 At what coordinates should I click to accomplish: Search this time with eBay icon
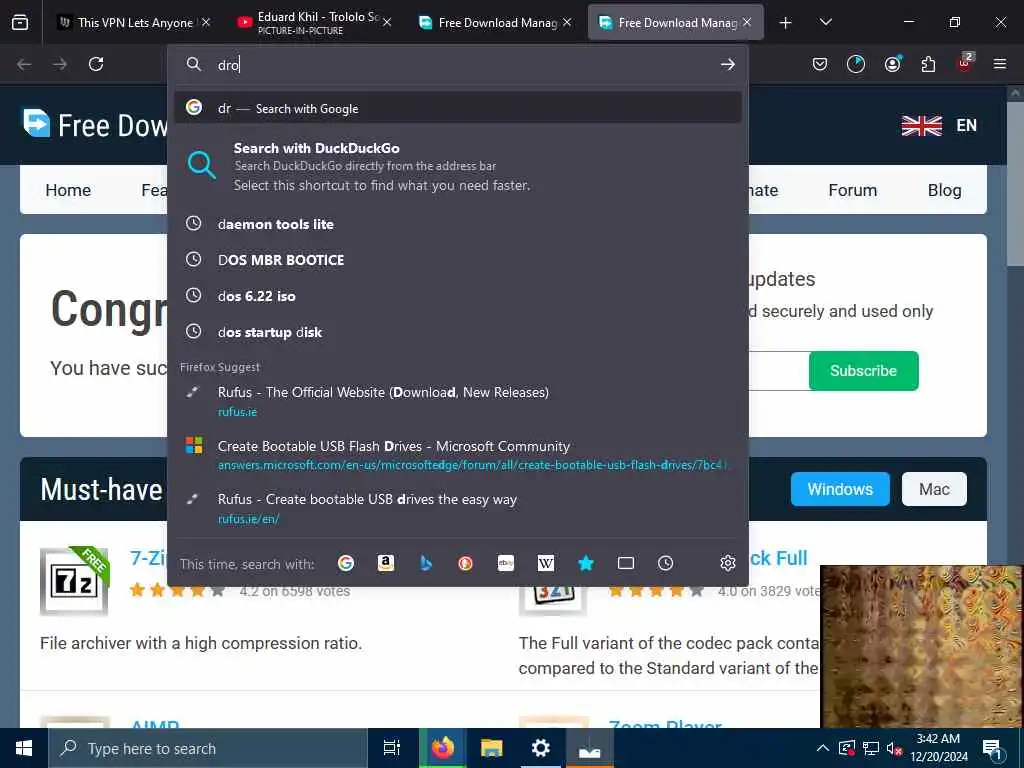tap(506, 563)
